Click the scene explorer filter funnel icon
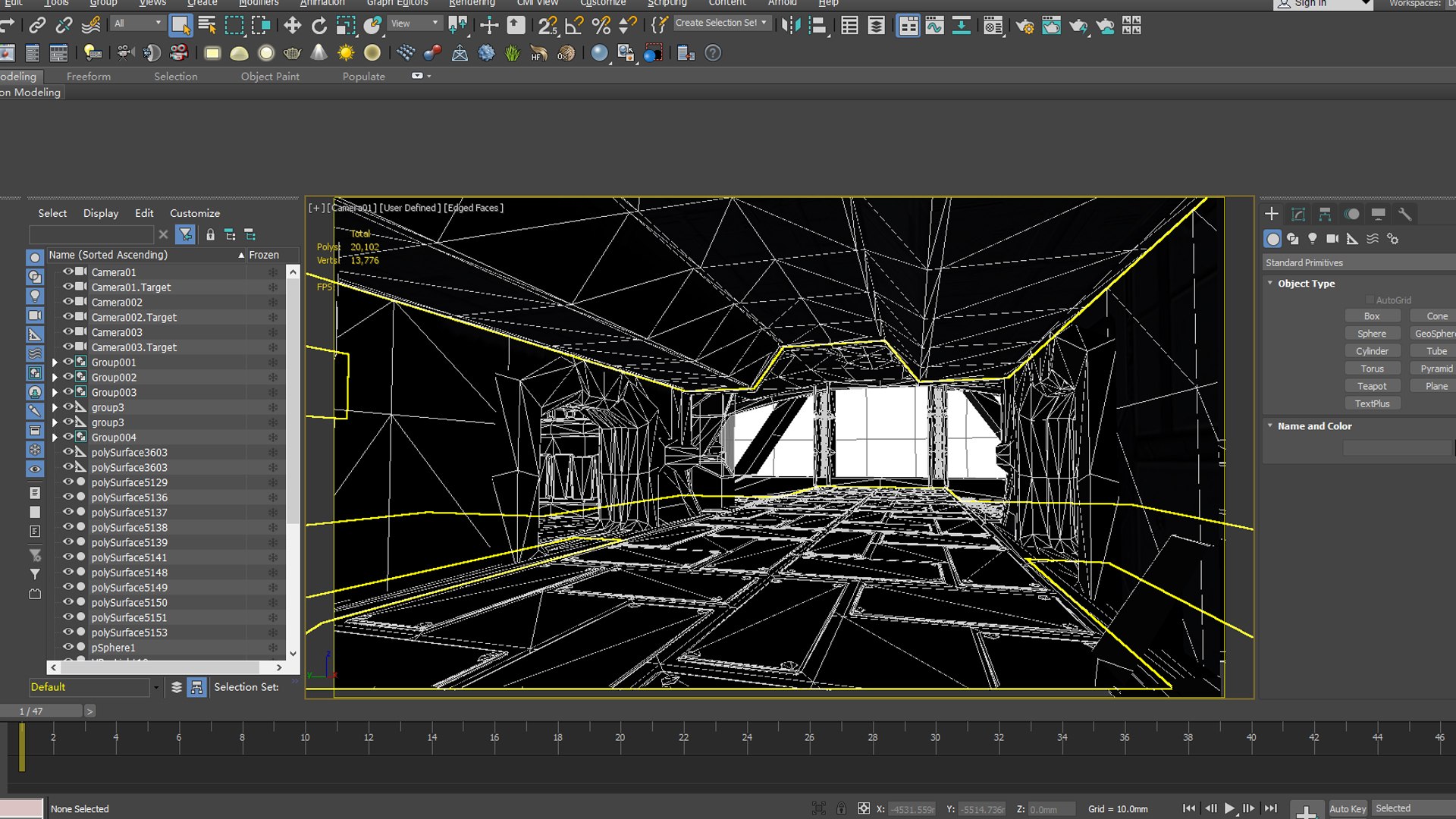The width and height of the screenshot is (1456, 819). point(185,235)
